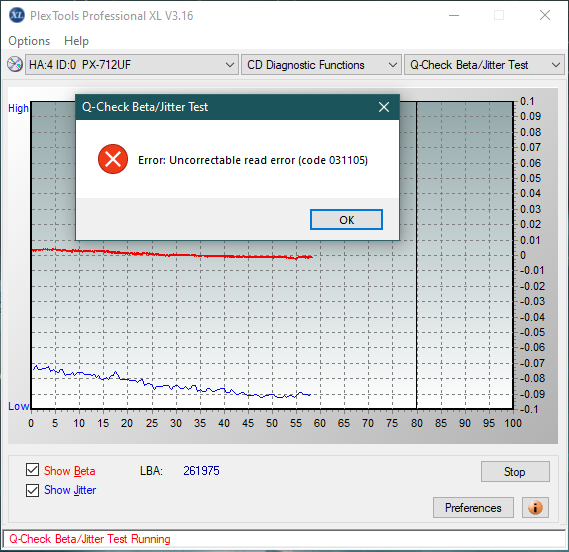Toggle the Show Beta checkbox
Screen dimensions: 569x552
(x=32, y=470)
